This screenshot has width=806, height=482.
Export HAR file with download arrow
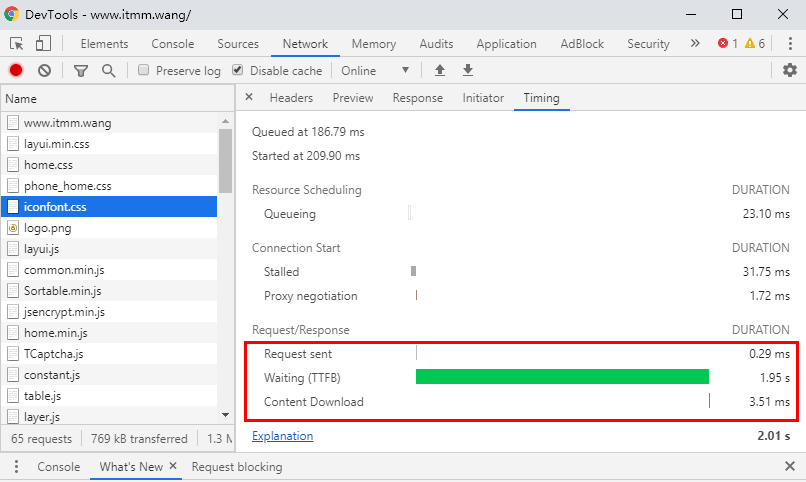pos(468,70)
